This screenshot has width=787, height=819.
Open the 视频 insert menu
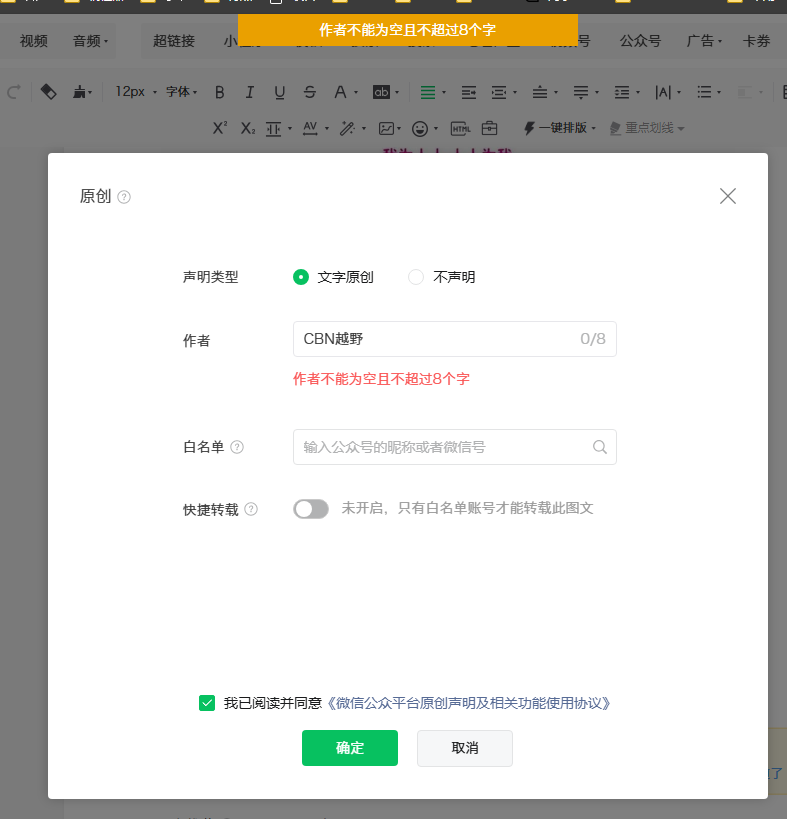tap(34, 41)
